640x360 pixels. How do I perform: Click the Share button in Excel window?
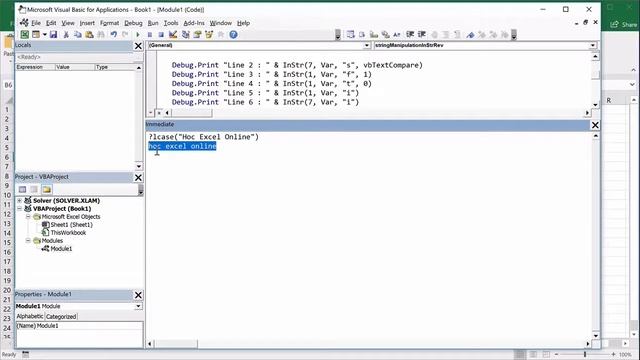click(x=624, y=24)
